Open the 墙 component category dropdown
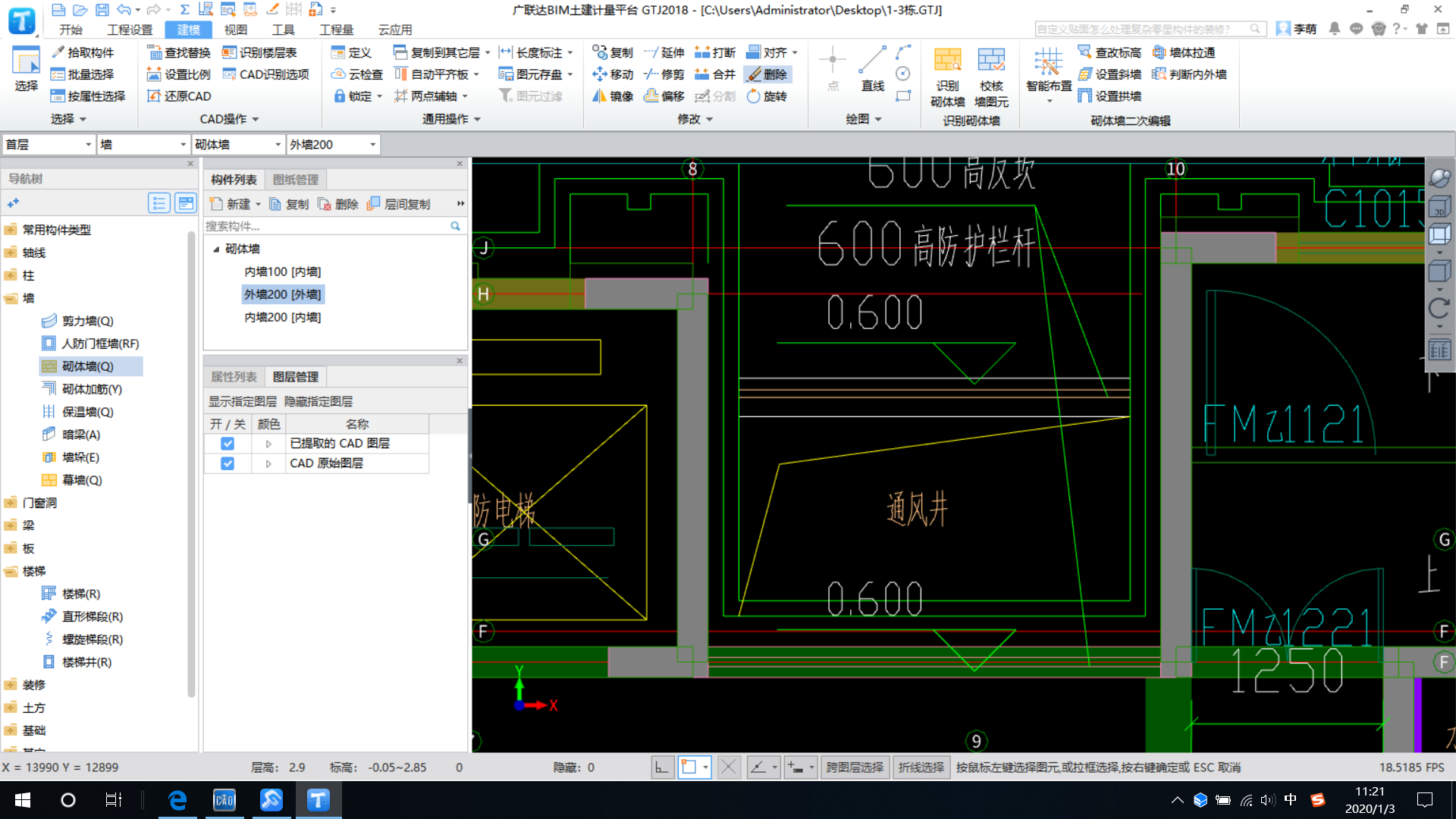 143,144
